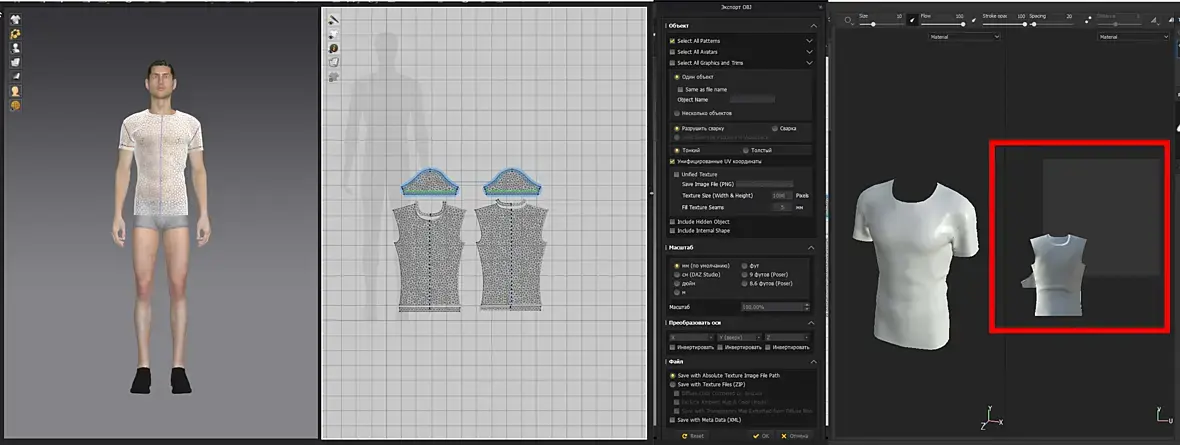Viewport: 1180px width, 445px height.
Task: Click the avatar display icon, third in 3D toolbar
Action: click(x=15, y=47)
